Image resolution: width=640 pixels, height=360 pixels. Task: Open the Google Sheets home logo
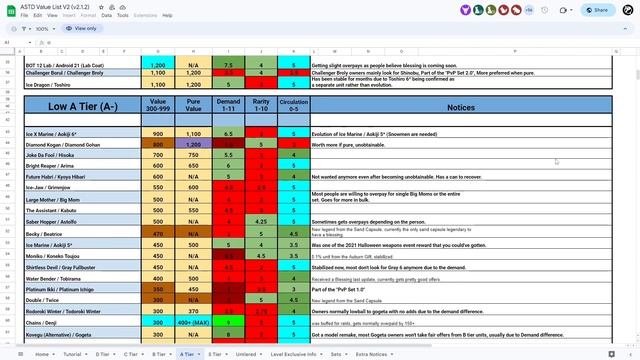pyautogui.click(x=11, y=11)
